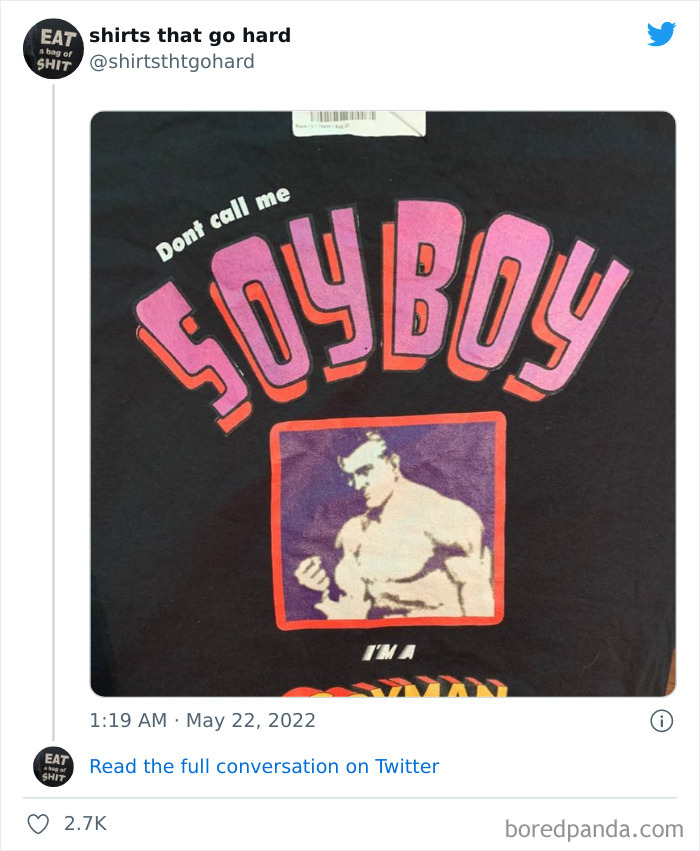Click the yellow SOYMAN text at photo bottom
This screenshot has height=851, width=700.
pyautogui.click(x=394, y=687)
